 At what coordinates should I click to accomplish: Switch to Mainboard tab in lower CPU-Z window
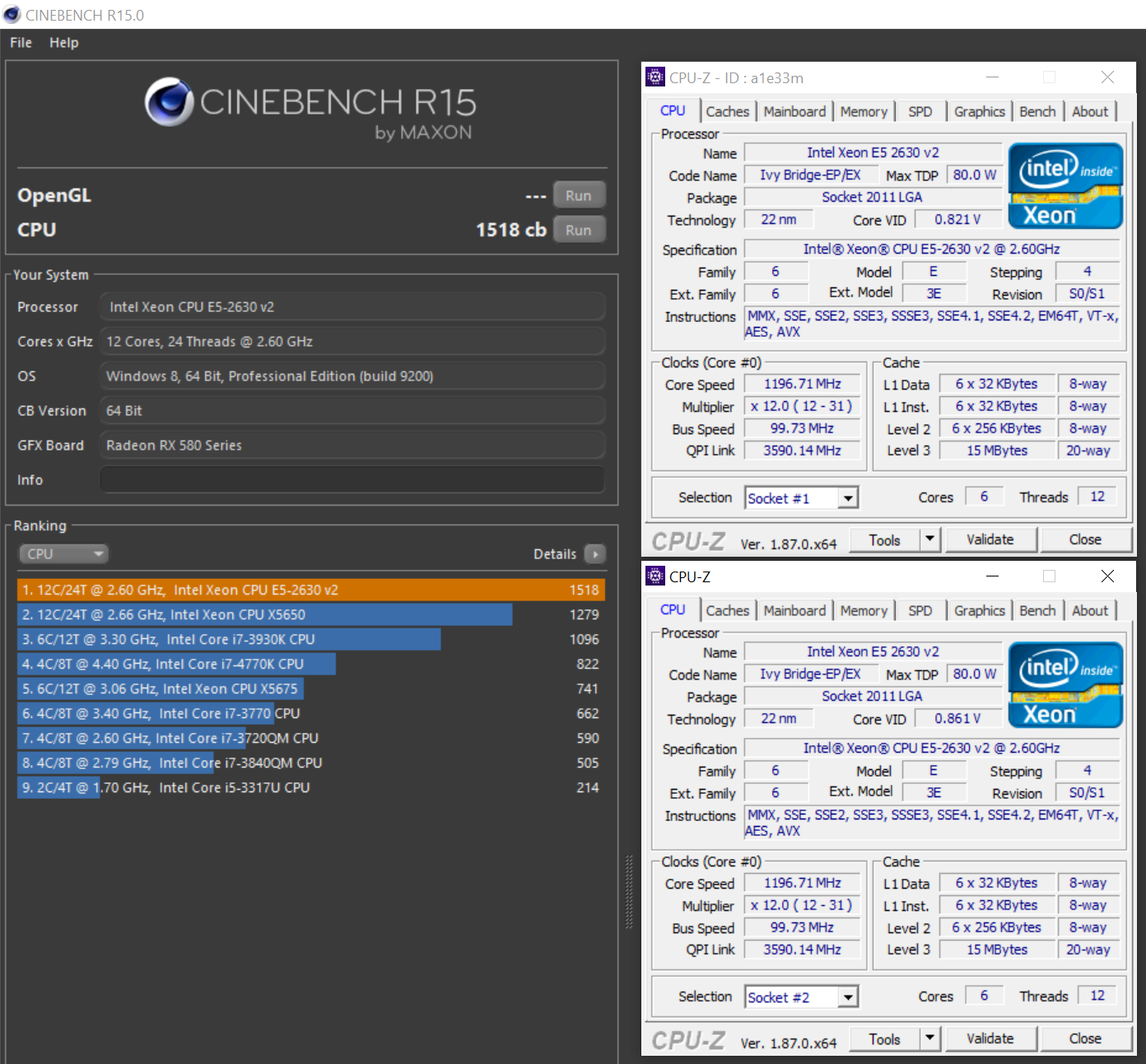pyautogui.click(x=794, y=610)
